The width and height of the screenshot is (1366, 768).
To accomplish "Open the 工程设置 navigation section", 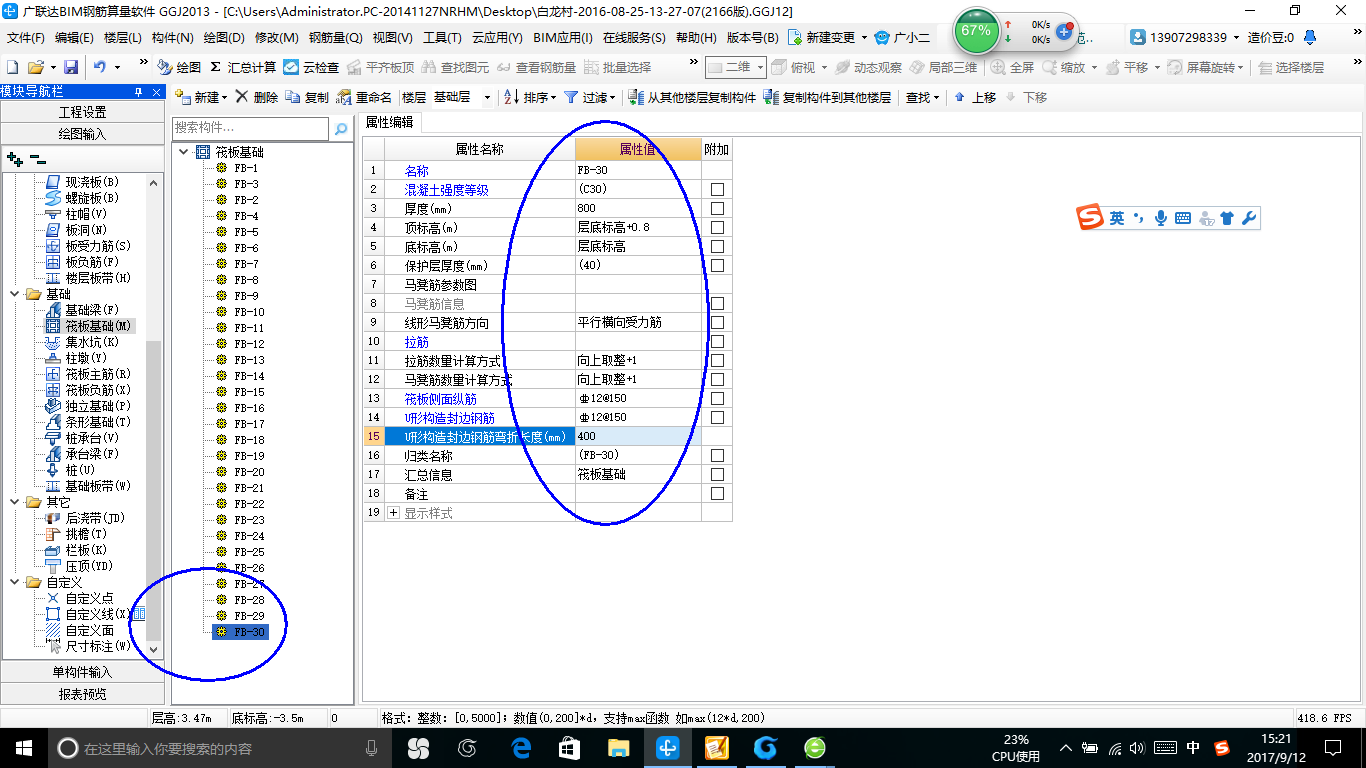I will point(82,112).
